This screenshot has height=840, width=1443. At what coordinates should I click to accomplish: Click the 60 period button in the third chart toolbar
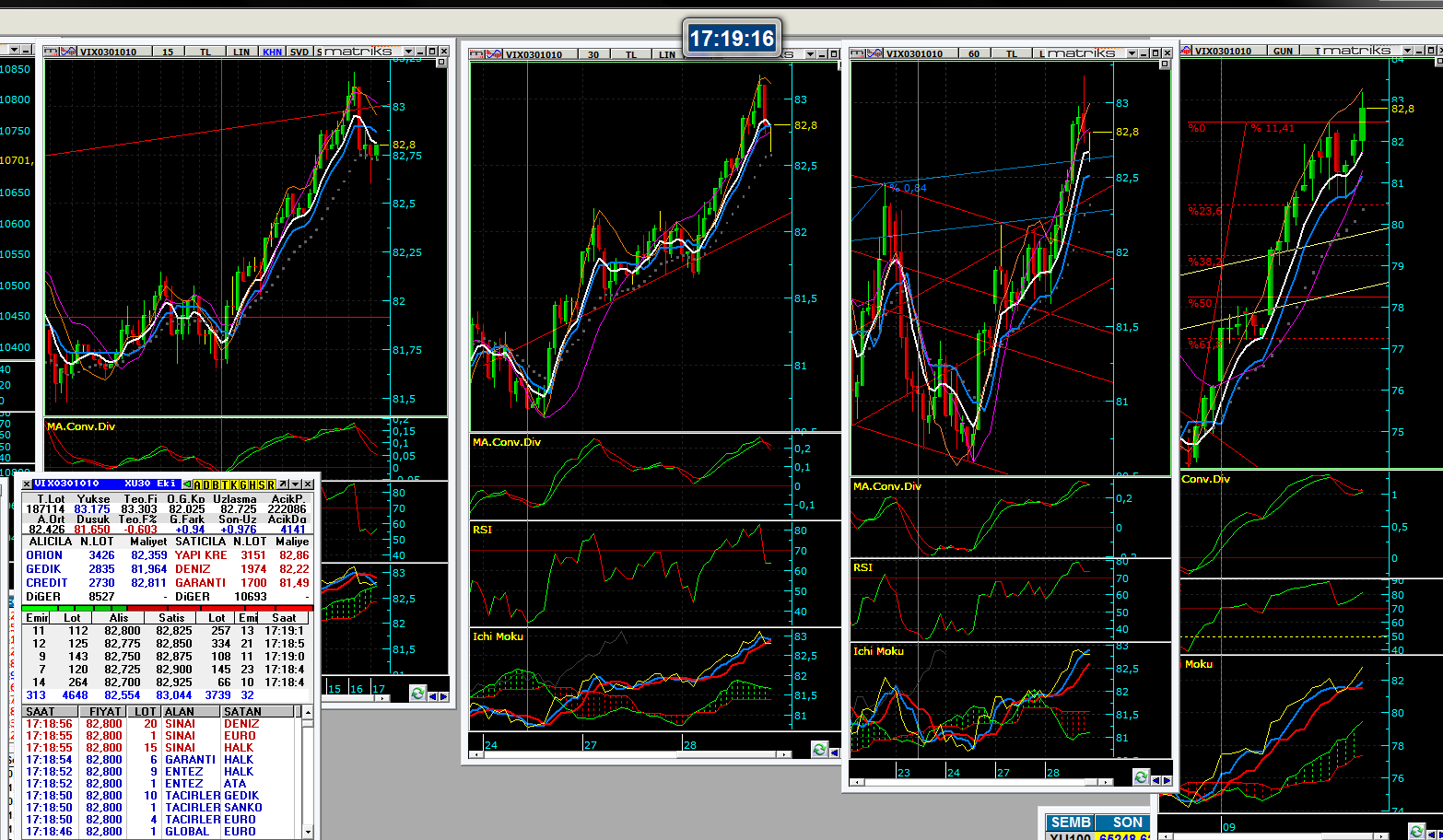[x=974, y=53]
